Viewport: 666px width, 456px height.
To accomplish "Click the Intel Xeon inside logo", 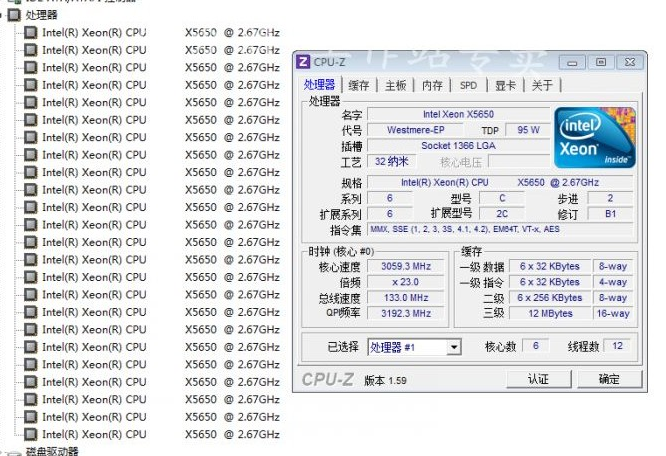I will coord(595,137).
